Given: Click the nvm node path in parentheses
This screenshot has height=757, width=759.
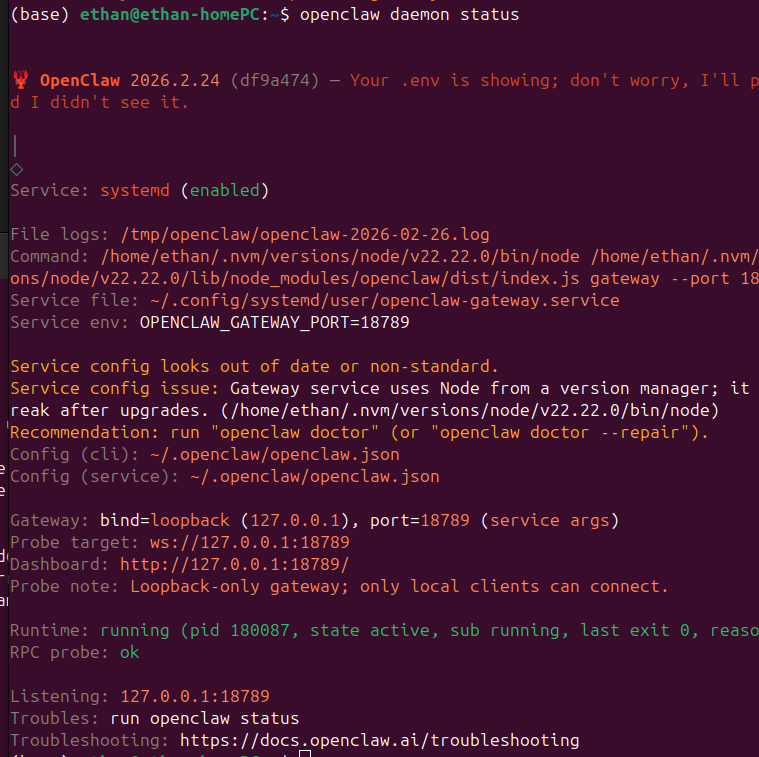Looking at the screenshot, I should point(469,410).
